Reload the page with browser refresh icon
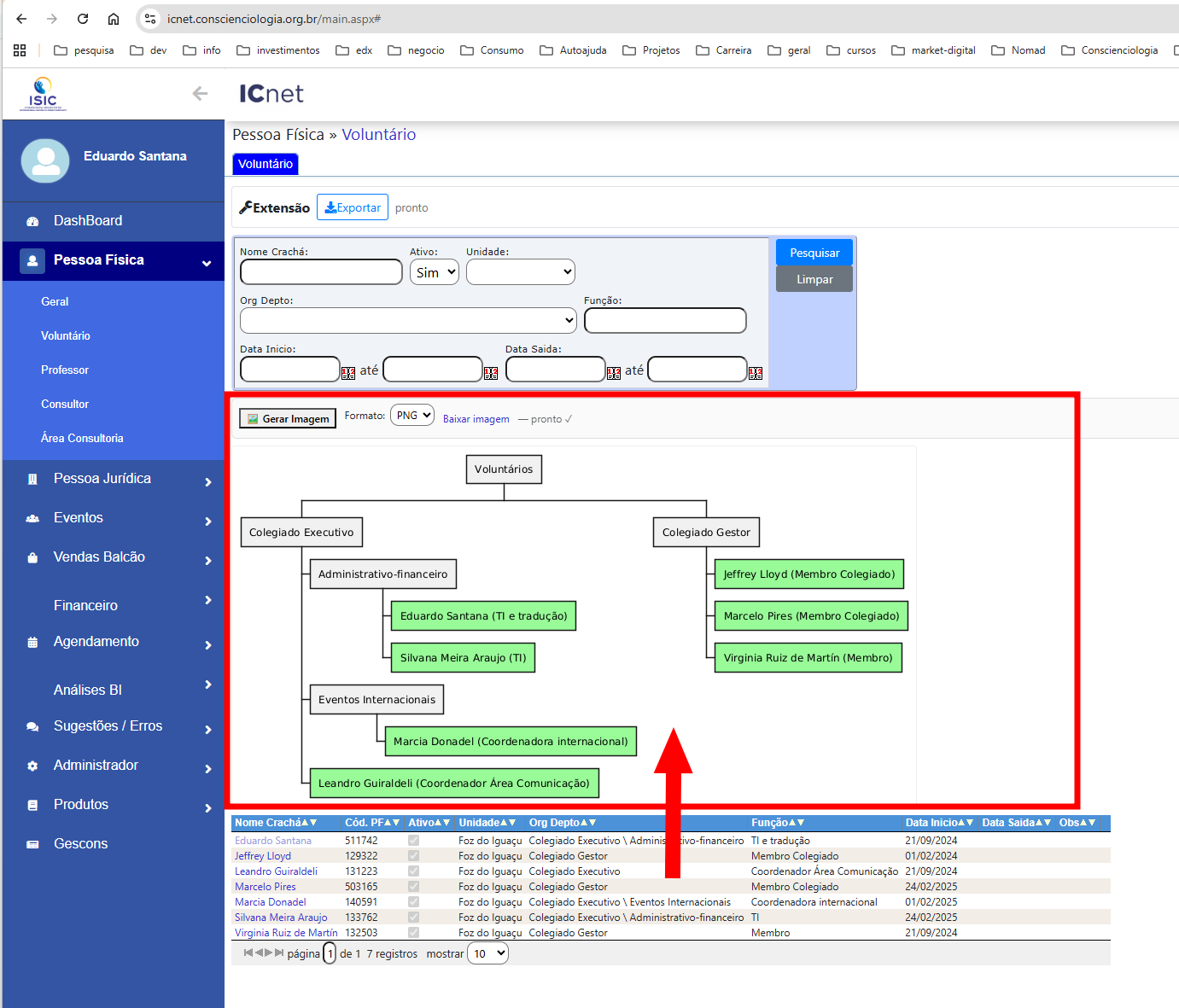The image size is (1179, 1008). click(83, 19)
